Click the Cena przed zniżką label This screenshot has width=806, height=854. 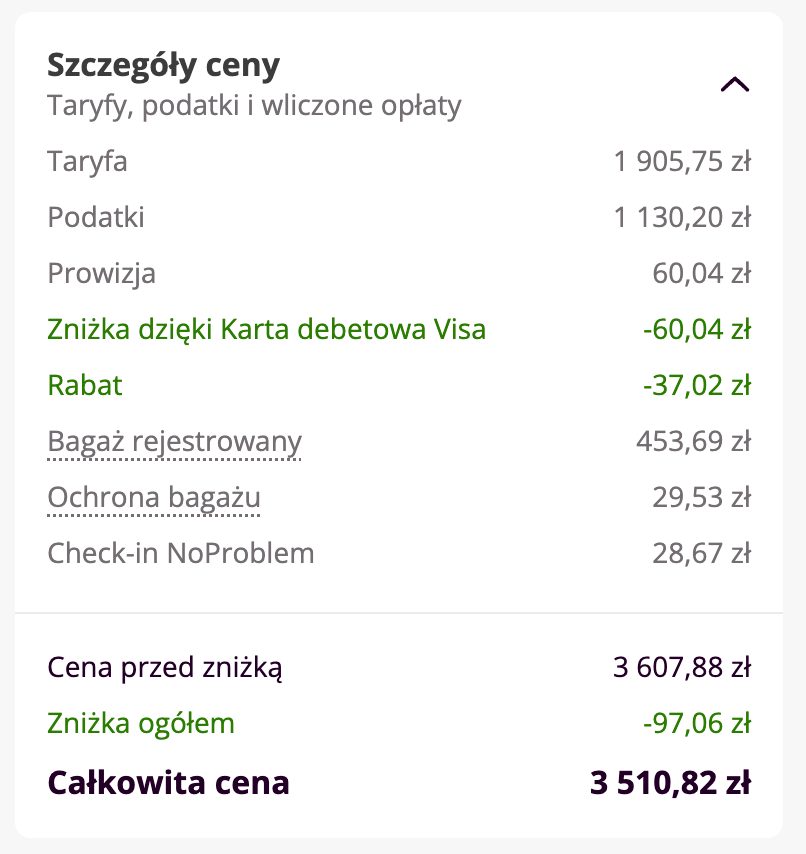coord(165,667)
